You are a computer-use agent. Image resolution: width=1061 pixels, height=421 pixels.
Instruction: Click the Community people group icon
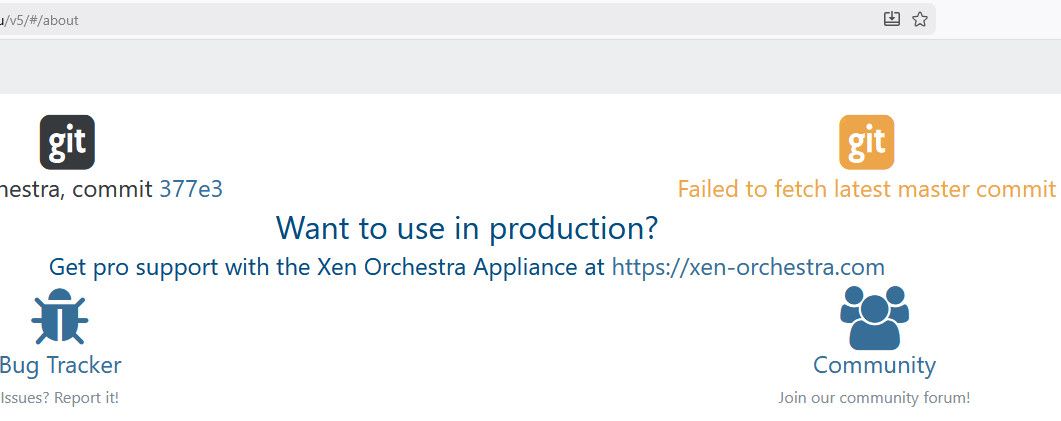(874, 317)
